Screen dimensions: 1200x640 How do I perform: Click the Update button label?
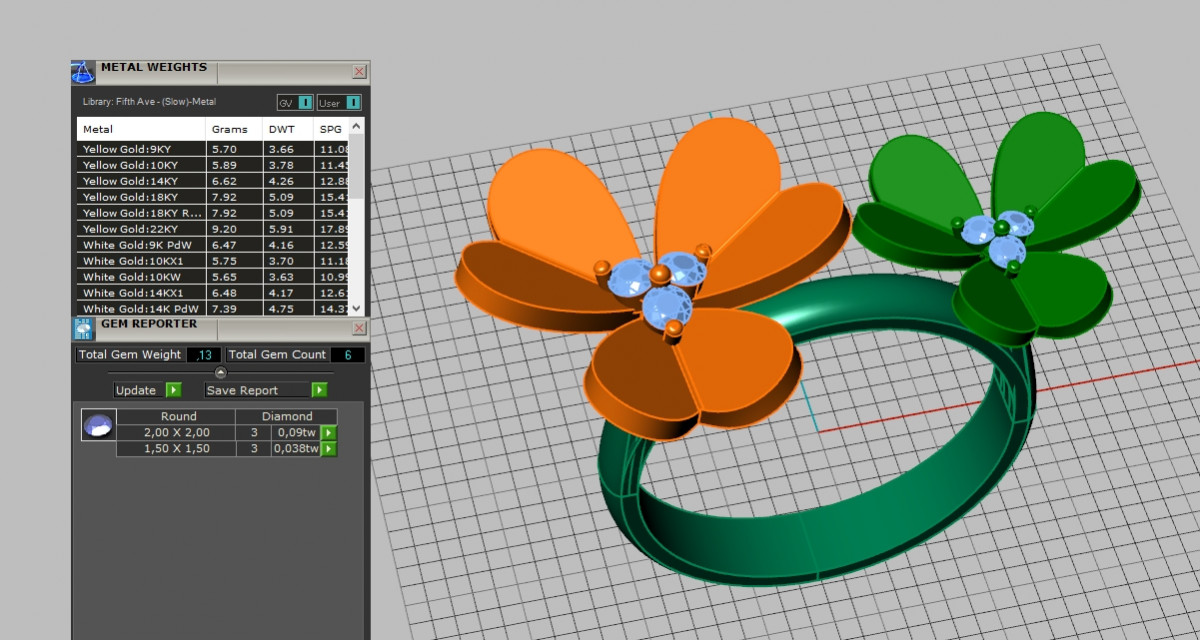coord(136,390)
